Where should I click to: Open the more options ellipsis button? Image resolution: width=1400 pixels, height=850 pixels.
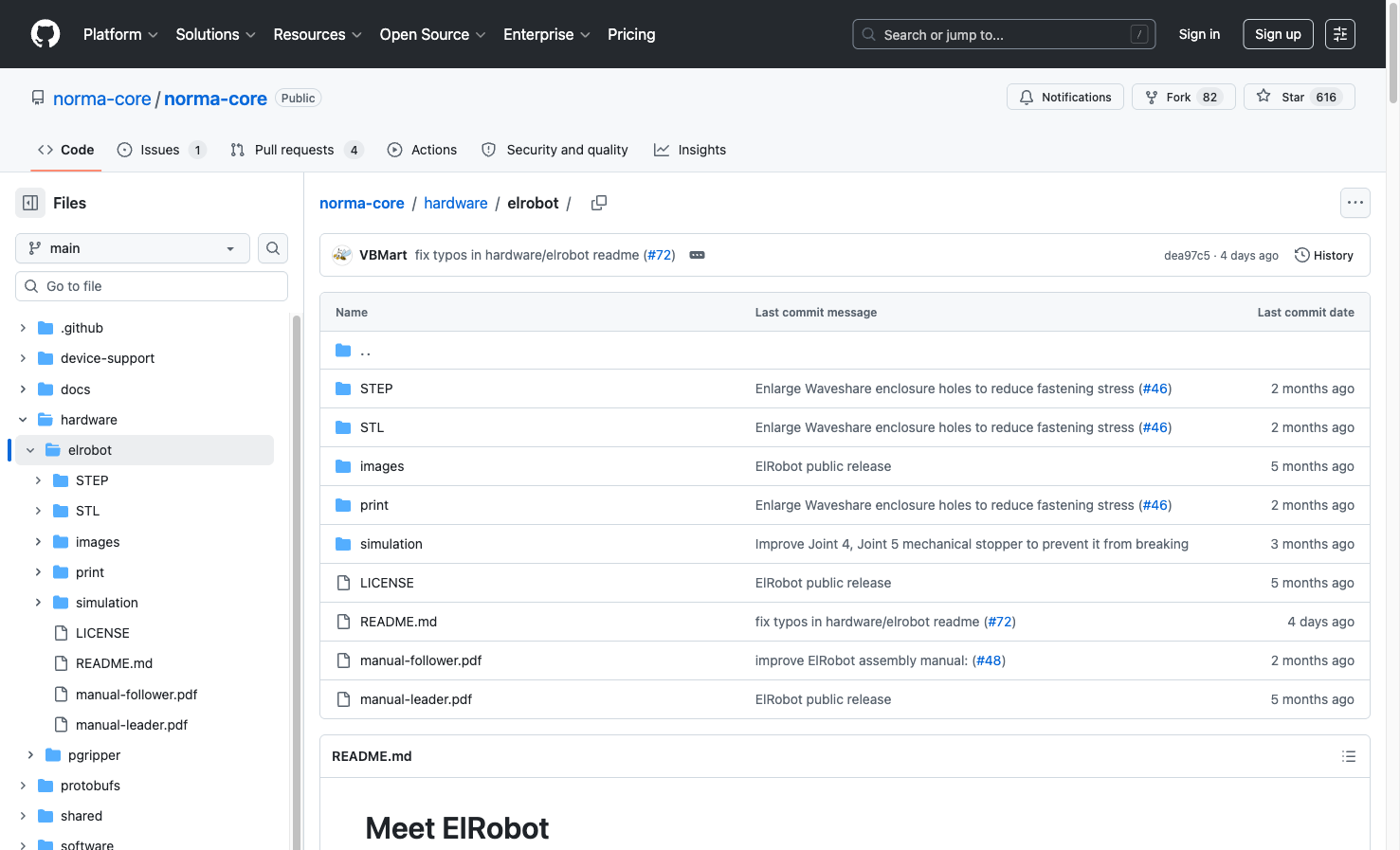point(1355,203)
